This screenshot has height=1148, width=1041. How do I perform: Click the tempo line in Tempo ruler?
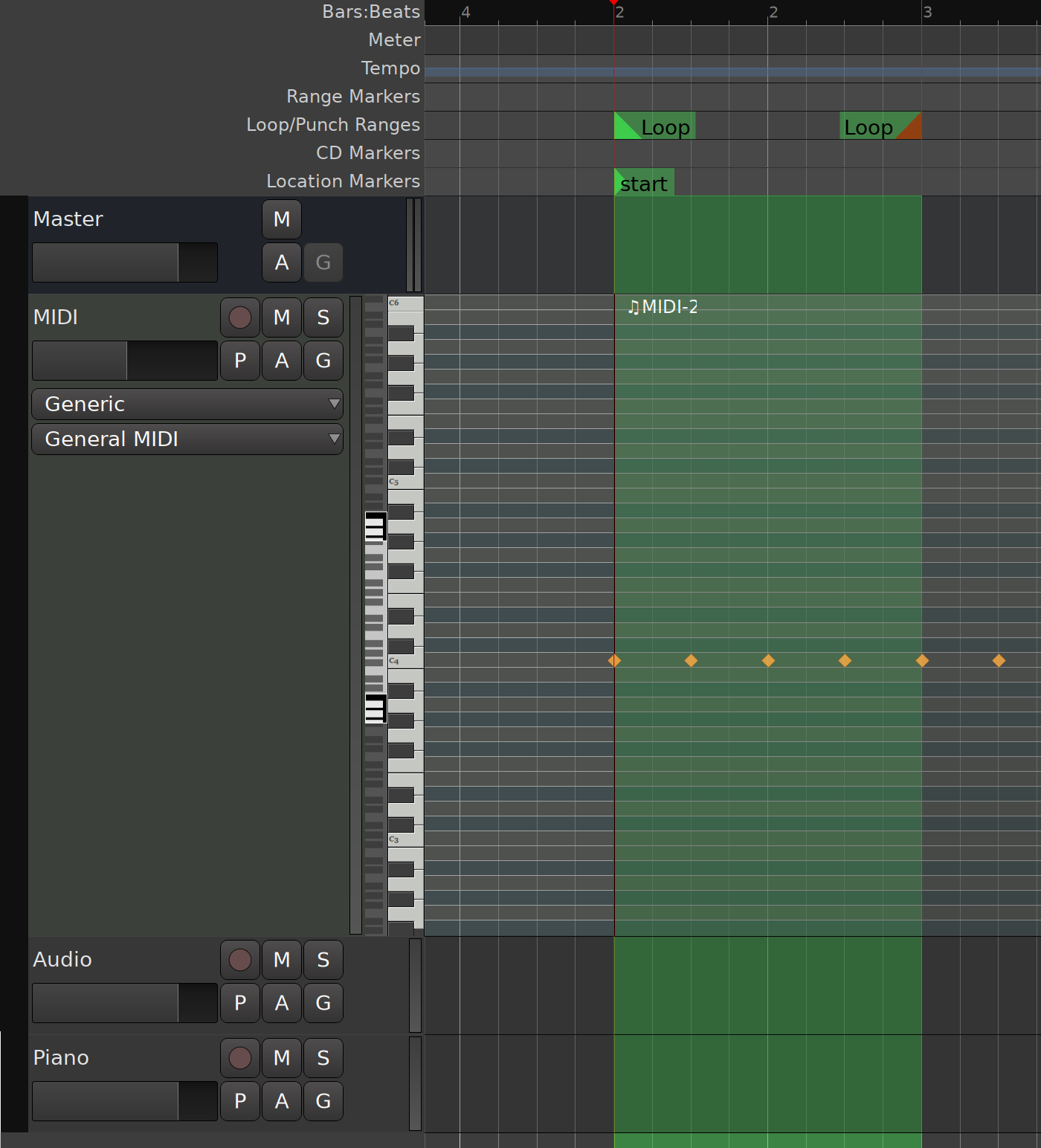[732, 72]
